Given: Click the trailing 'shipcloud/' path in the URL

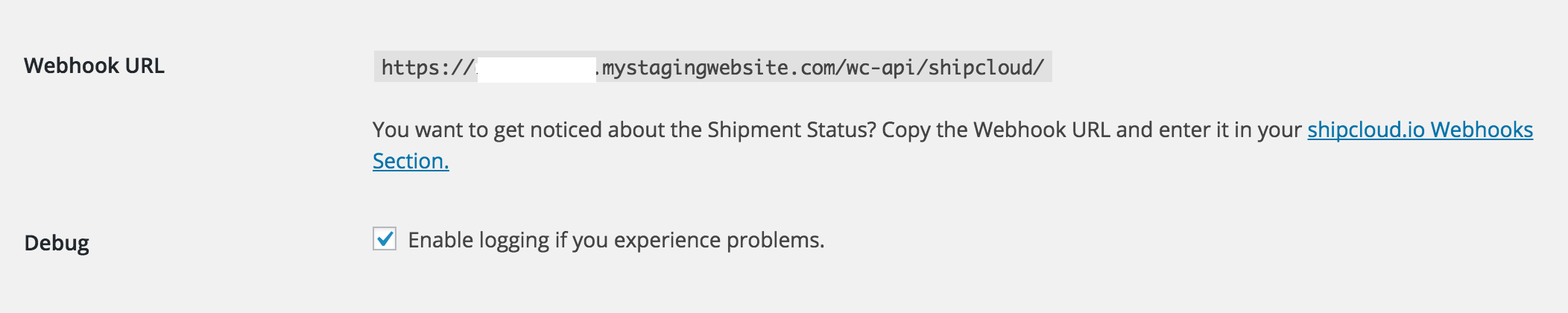Looking at the screenshot, I should pyautogui.click(x=985, y=68).
